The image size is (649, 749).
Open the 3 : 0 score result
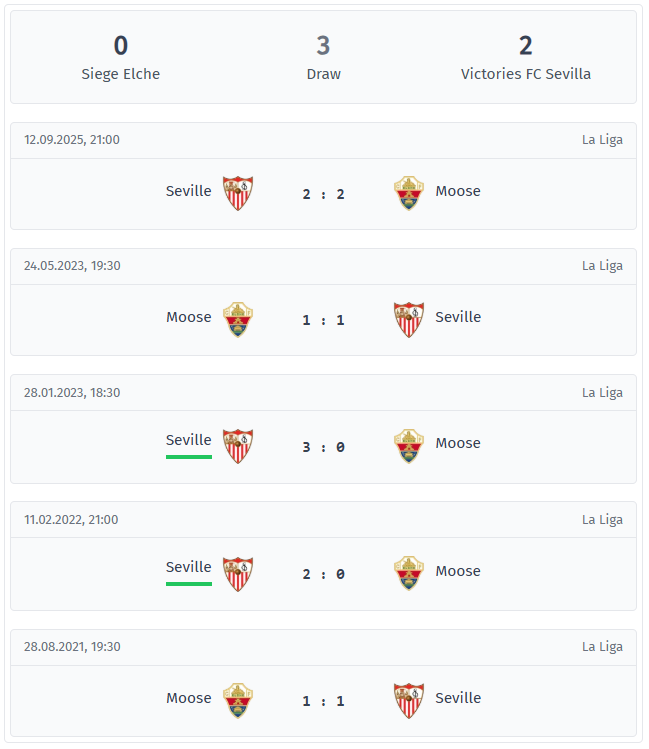click(x=323, y=447)
